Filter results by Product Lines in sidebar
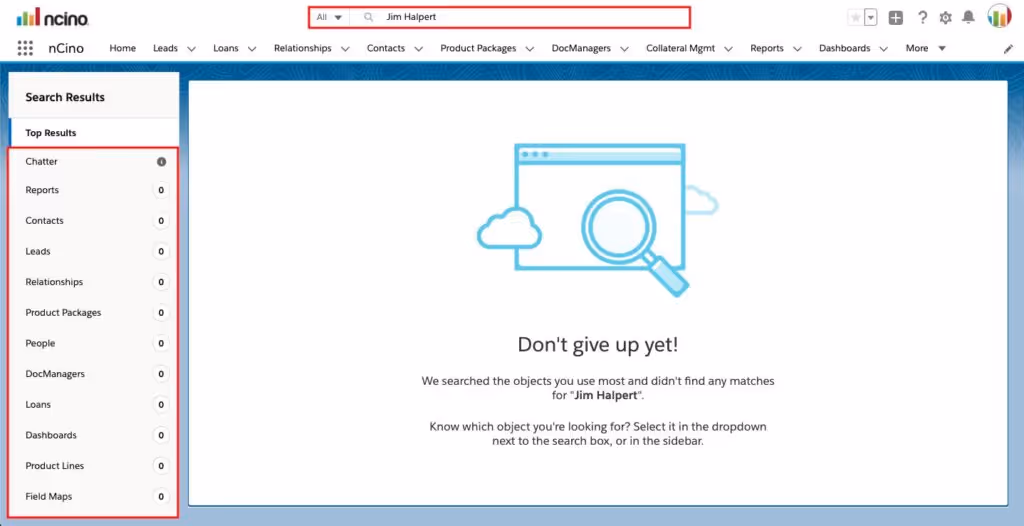Screen dimensions: 1024x526 [x=93, y=466]
